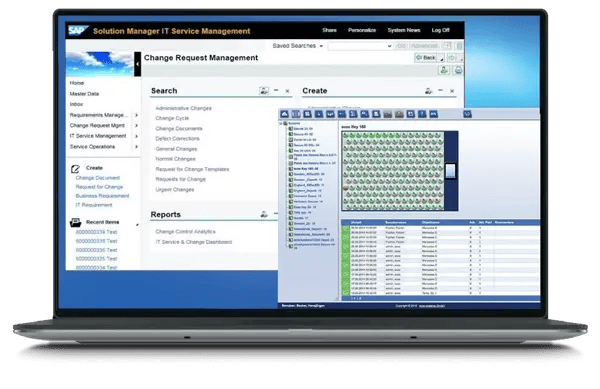Expand Service Operations submenu arrow
The height and width of the screenshot is (389, 600).
click(136, 147)
